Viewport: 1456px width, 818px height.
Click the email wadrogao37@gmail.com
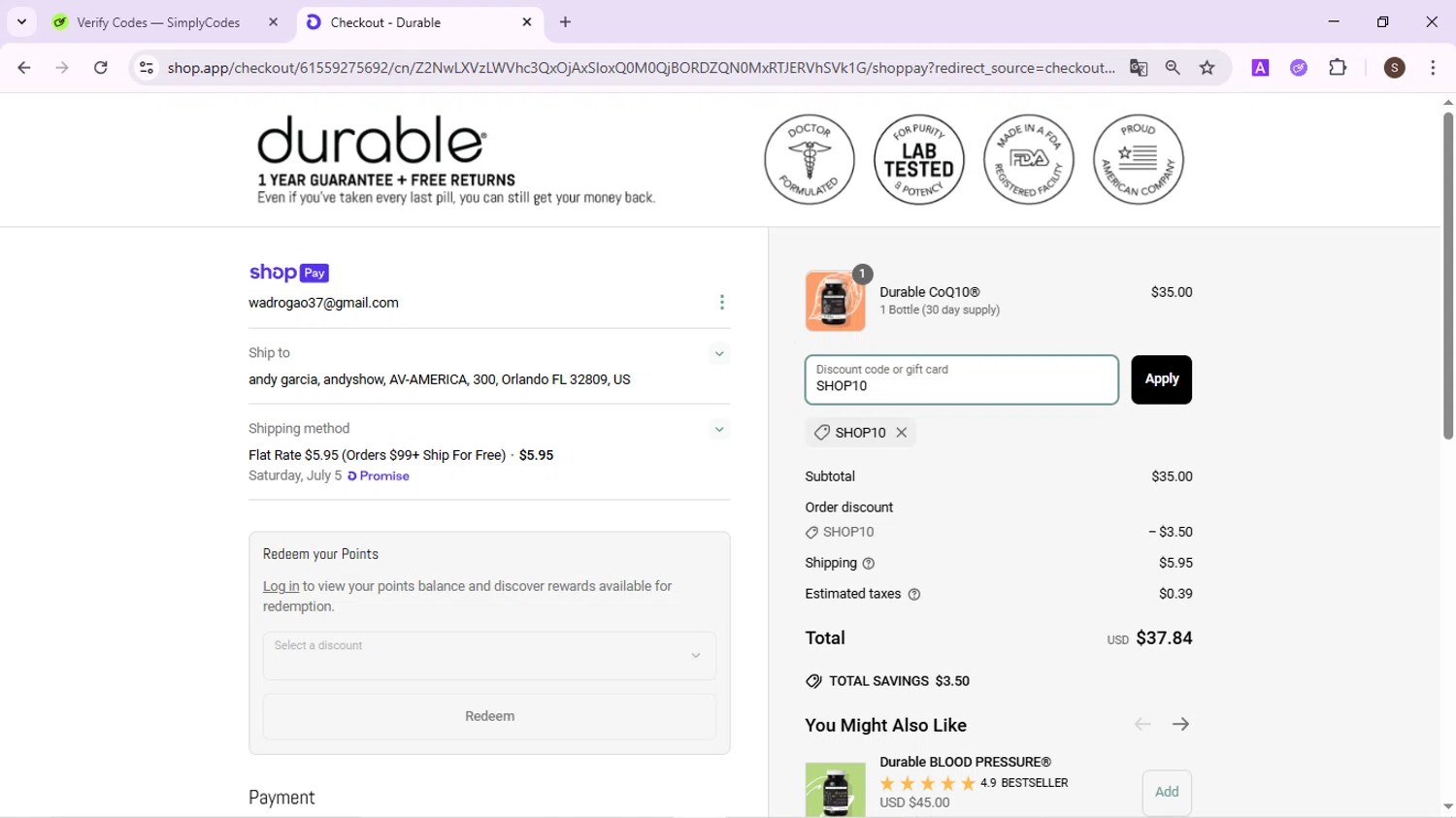point(323,303)
